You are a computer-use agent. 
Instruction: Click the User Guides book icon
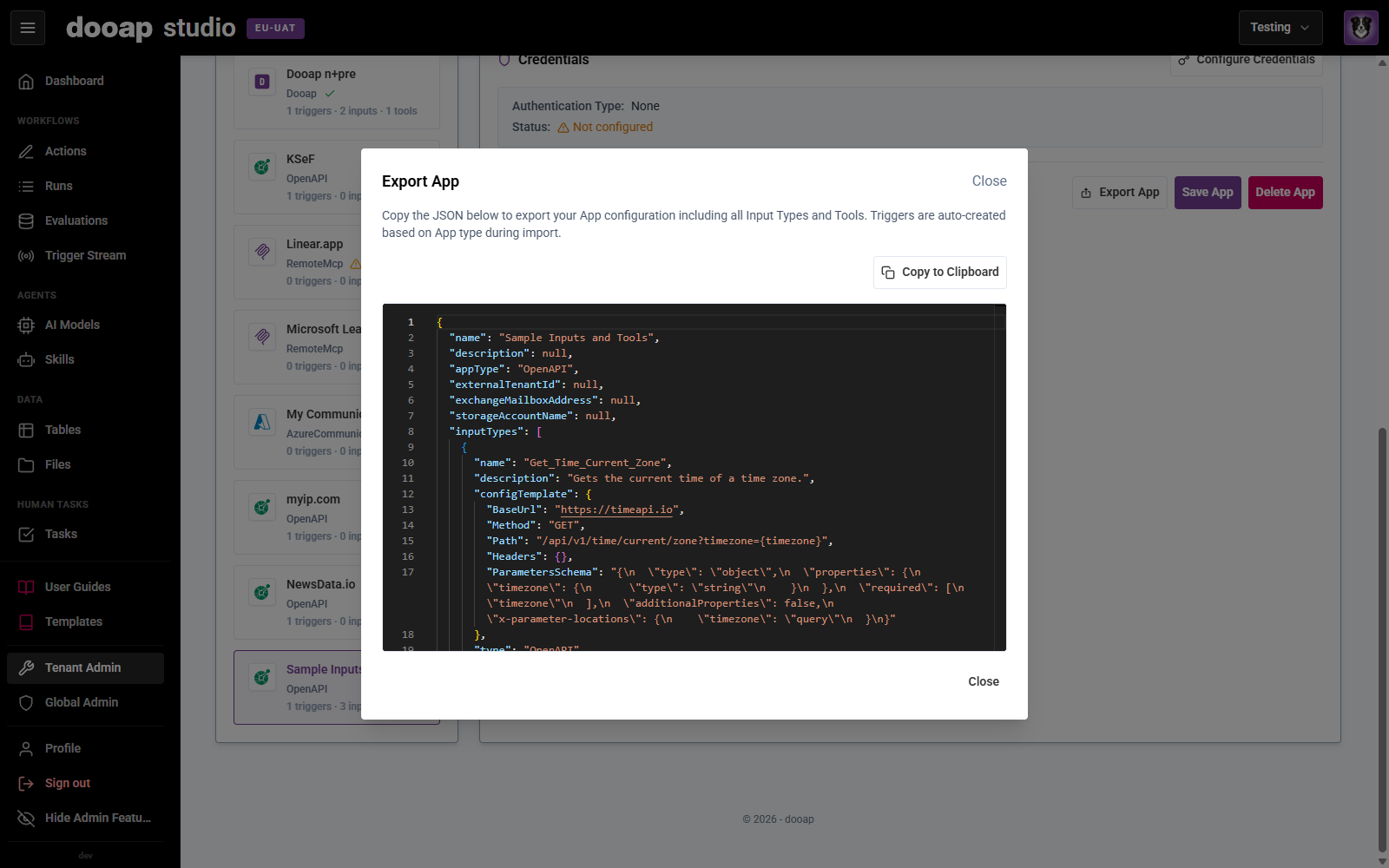click(26, 587)
